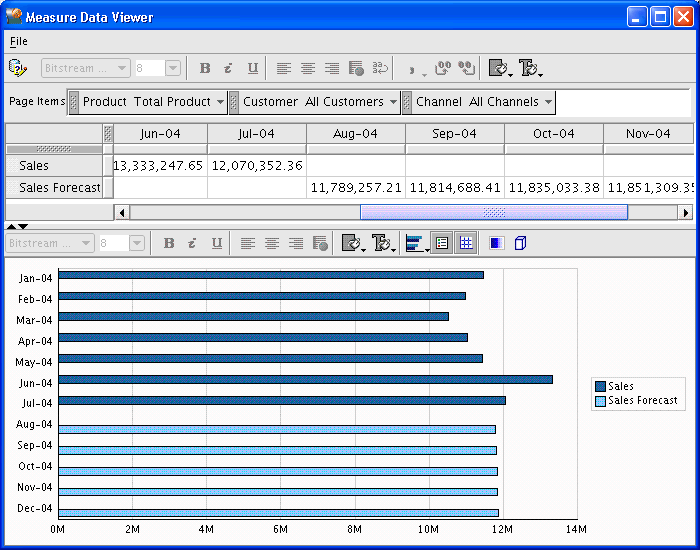Toggle Italic in the lower graph toolbar
700x550 pixels.
[x=192, y=243]
